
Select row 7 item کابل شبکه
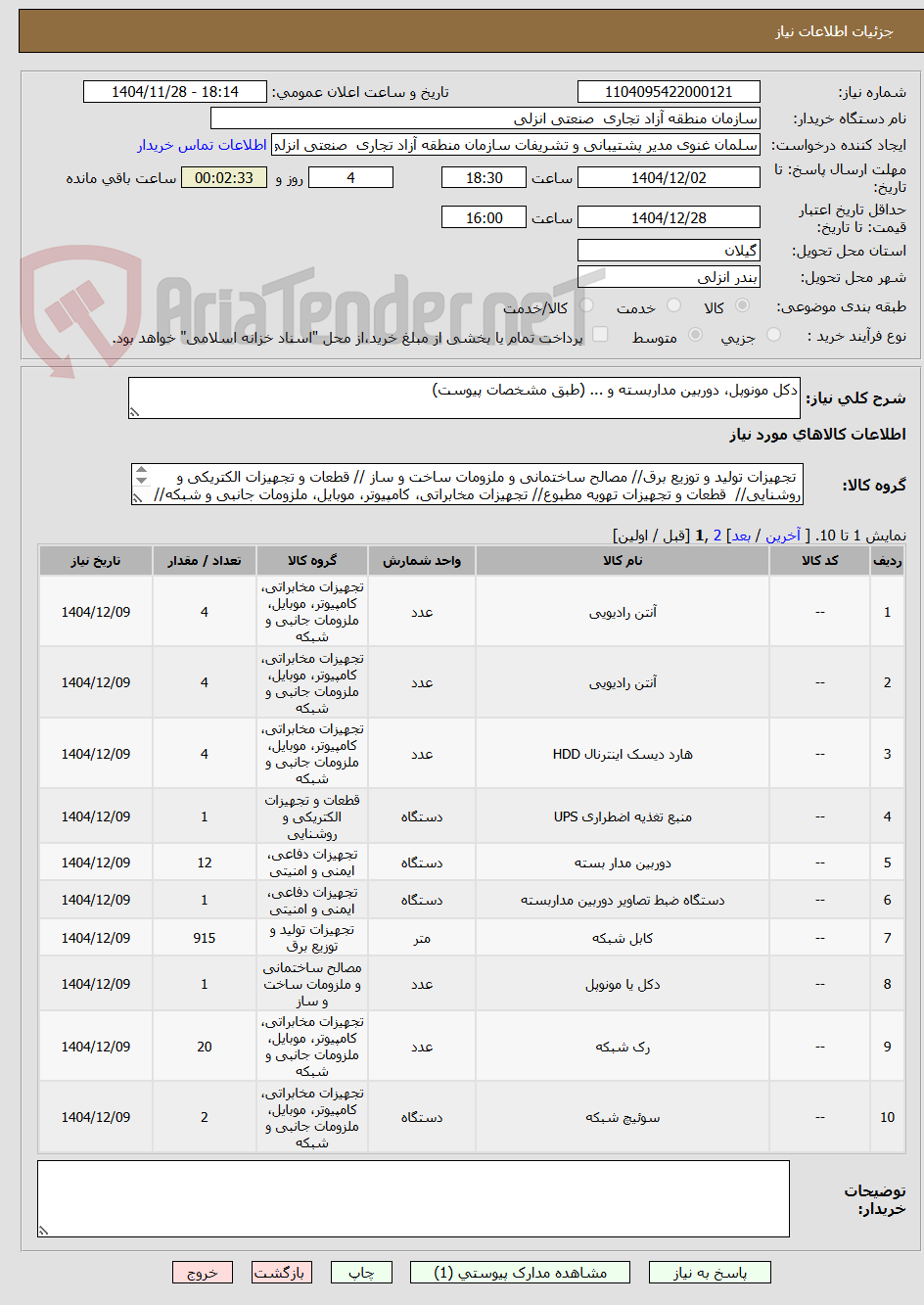point(623,938)
